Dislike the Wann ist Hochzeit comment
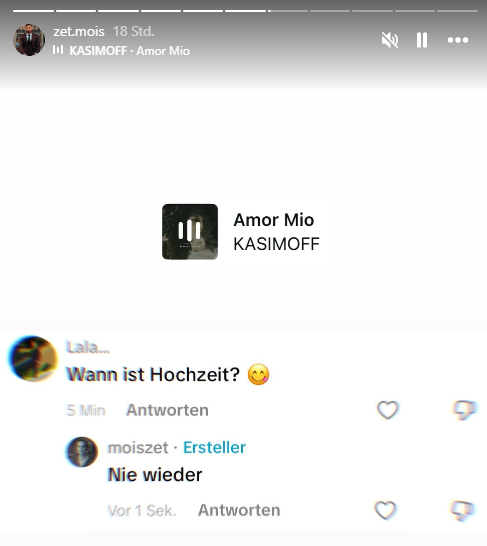The height and width of the screenshot is (546, 487). pos(464,410)
